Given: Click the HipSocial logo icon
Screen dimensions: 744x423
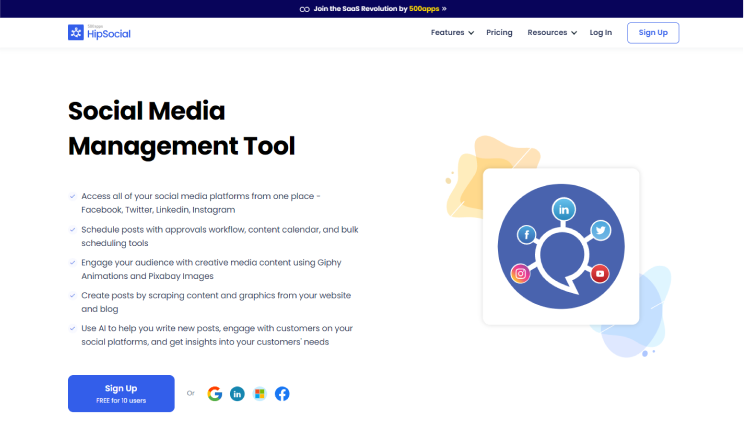Looking at the screenshot, I should coord(75,32).
